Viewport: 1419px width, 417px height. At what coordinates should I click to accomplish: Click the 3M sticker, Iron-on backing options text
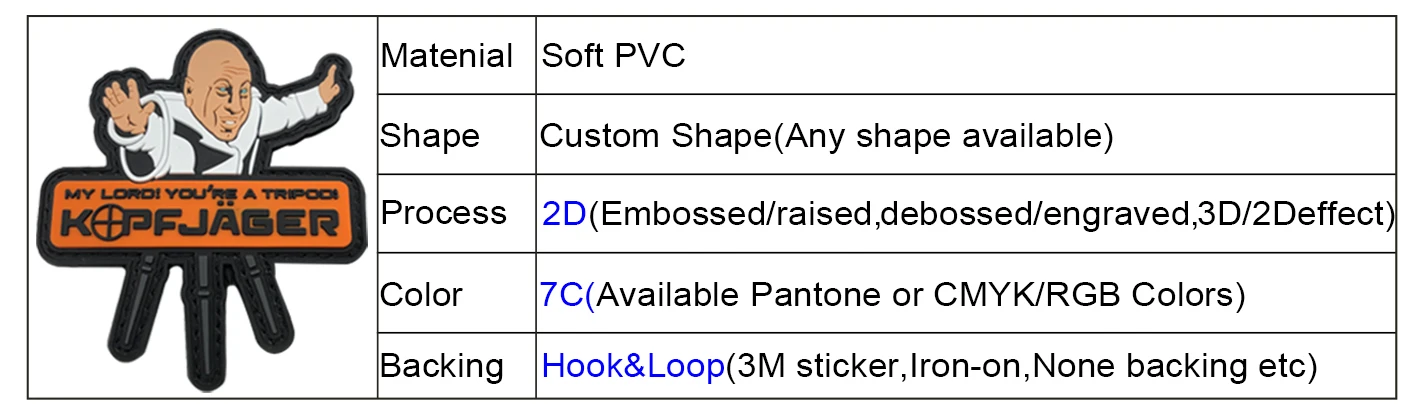(1020, 366)
